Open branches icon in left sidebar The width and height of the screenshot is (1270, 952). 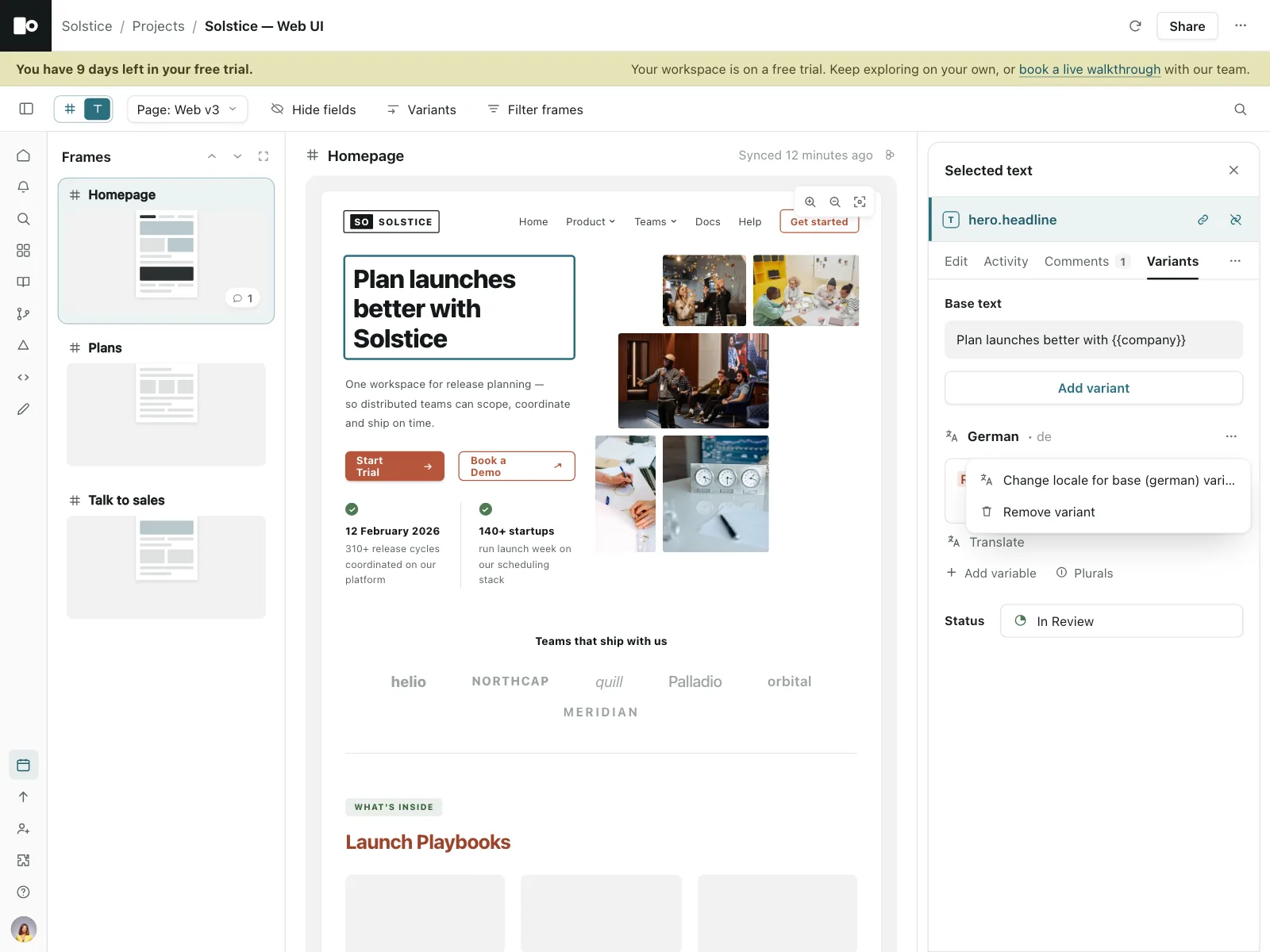tap(24, 314)
